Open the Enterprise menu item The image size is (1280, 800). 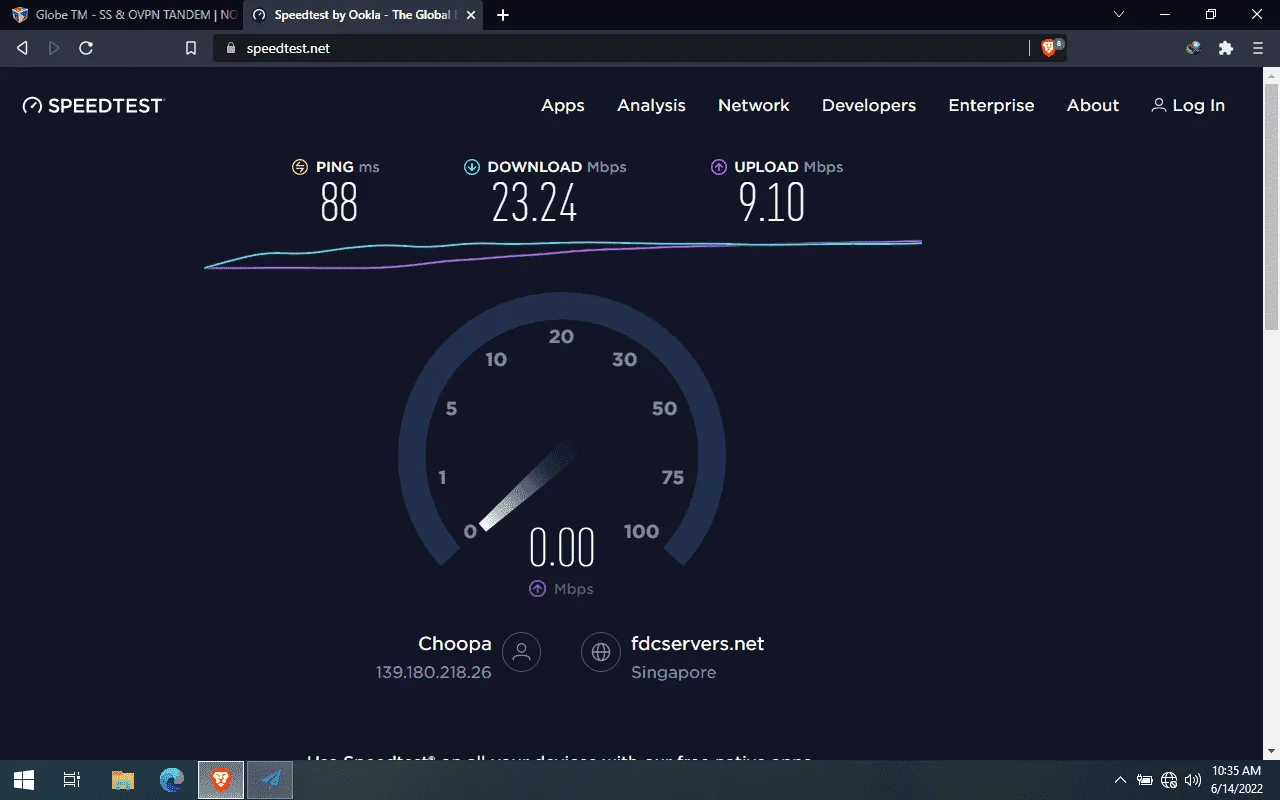point(991,105)
